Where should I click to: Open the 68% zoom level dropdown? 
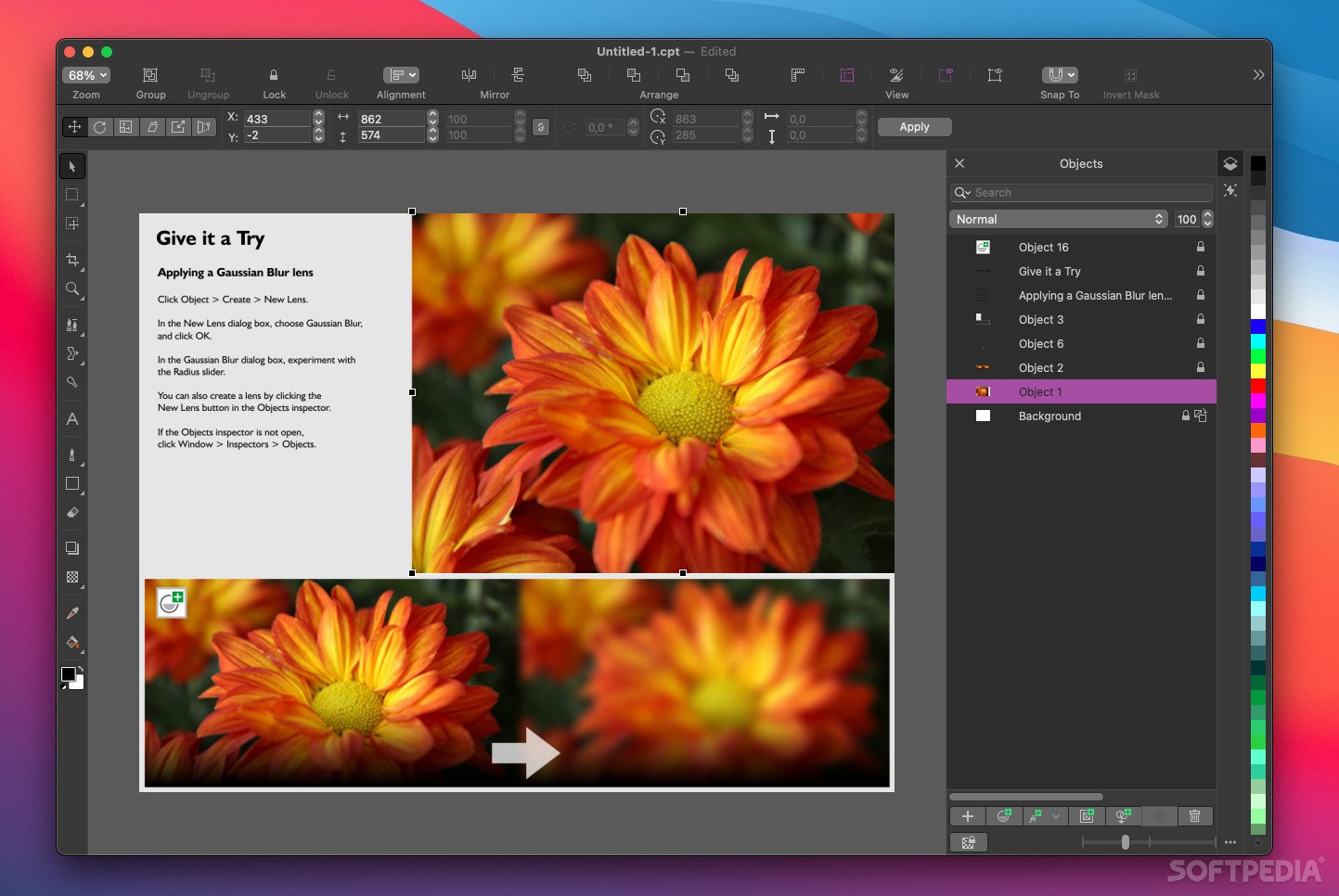[x=86, y=75]
